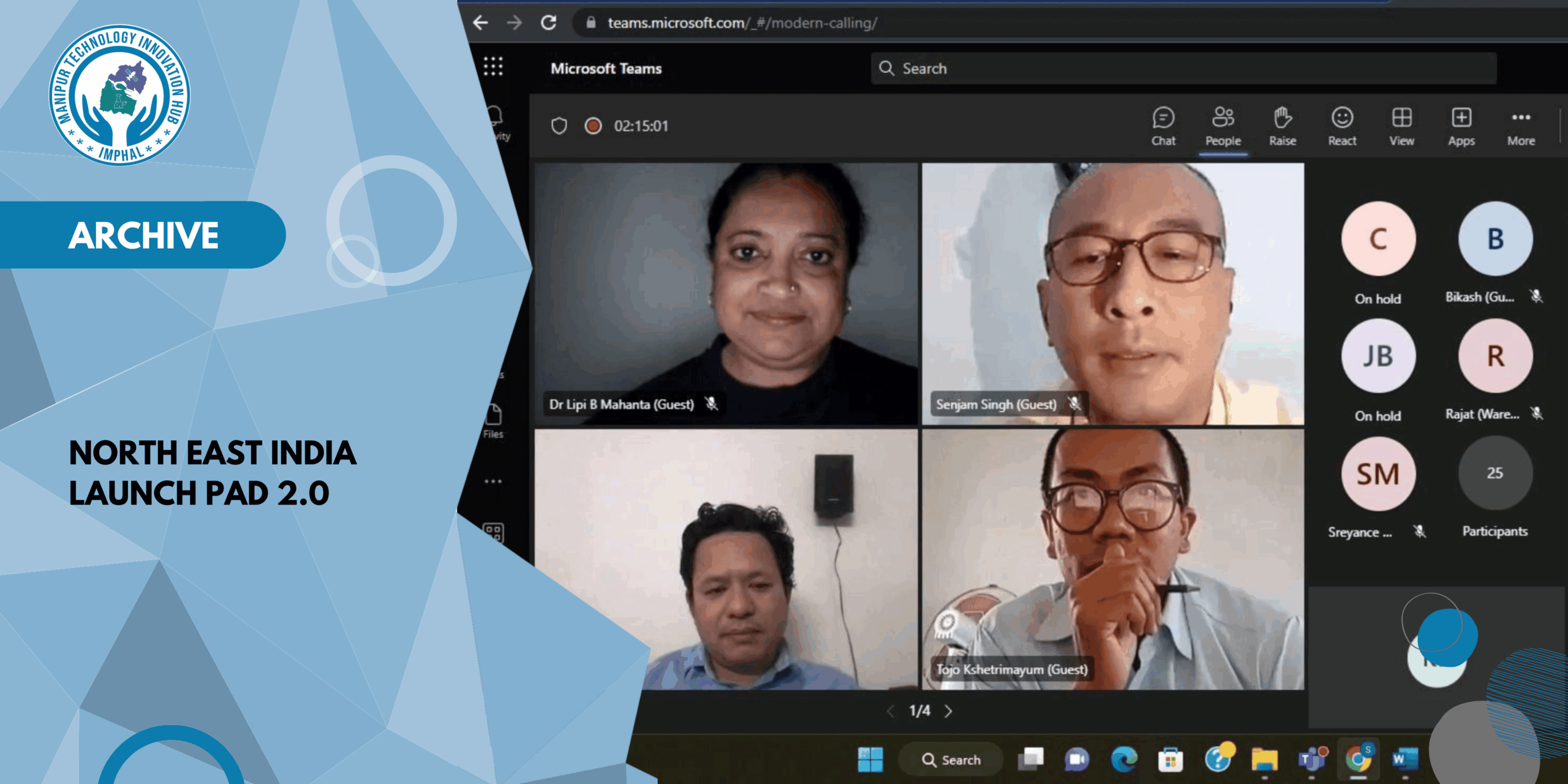Open the Windows Start menu
Viewport: 1568px width, 784px height.
tap(870, 759)
